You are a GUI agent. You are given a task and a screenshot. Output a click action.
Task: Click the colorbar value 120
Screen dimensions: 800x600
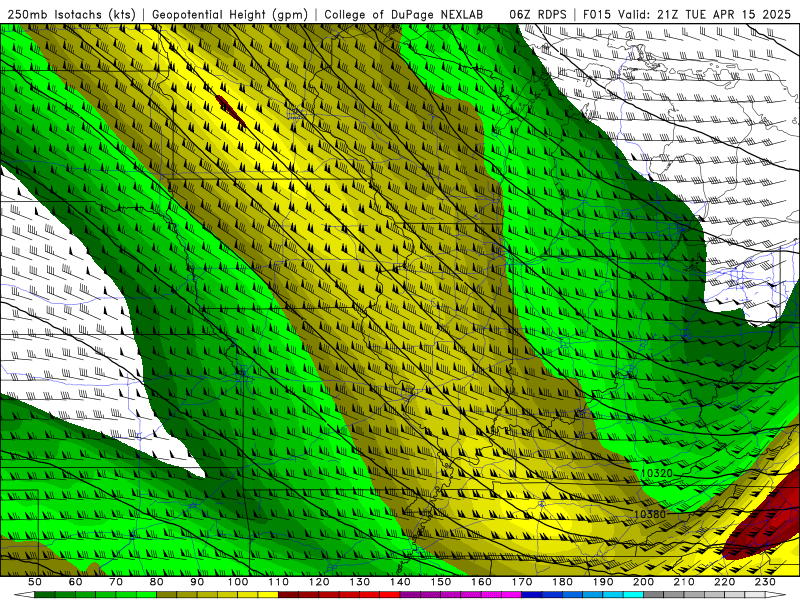coord(319,582)
